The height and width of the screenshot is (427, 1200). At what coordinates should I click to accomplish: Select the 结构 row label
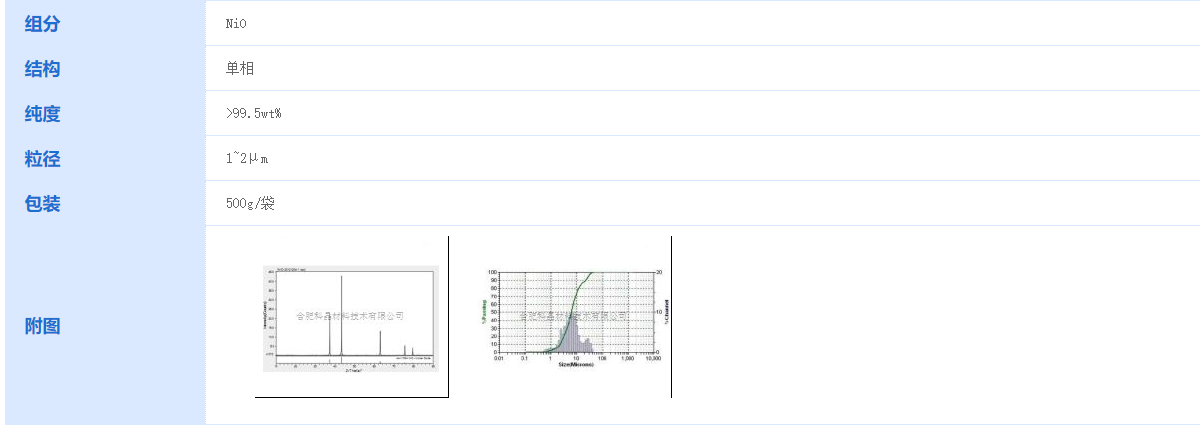(x=43, y=69)
